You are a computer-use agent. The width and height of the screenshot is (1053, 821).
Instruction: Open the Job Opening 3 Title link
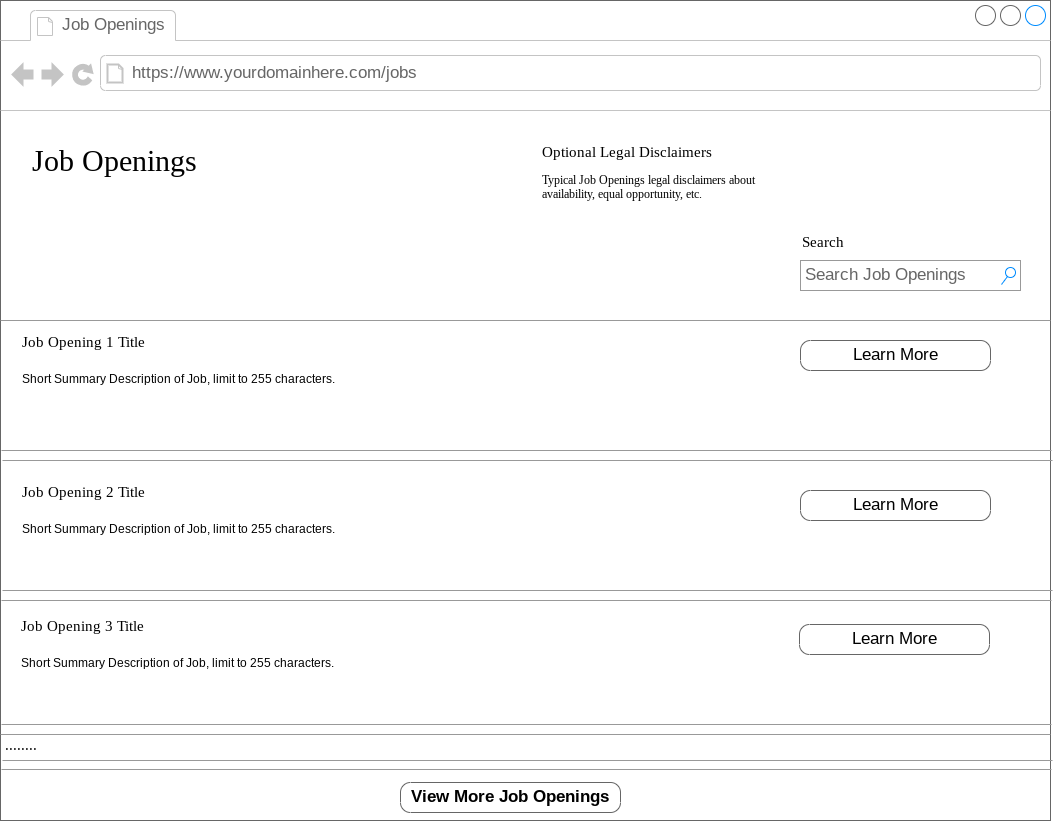click(x=82, y=626)
